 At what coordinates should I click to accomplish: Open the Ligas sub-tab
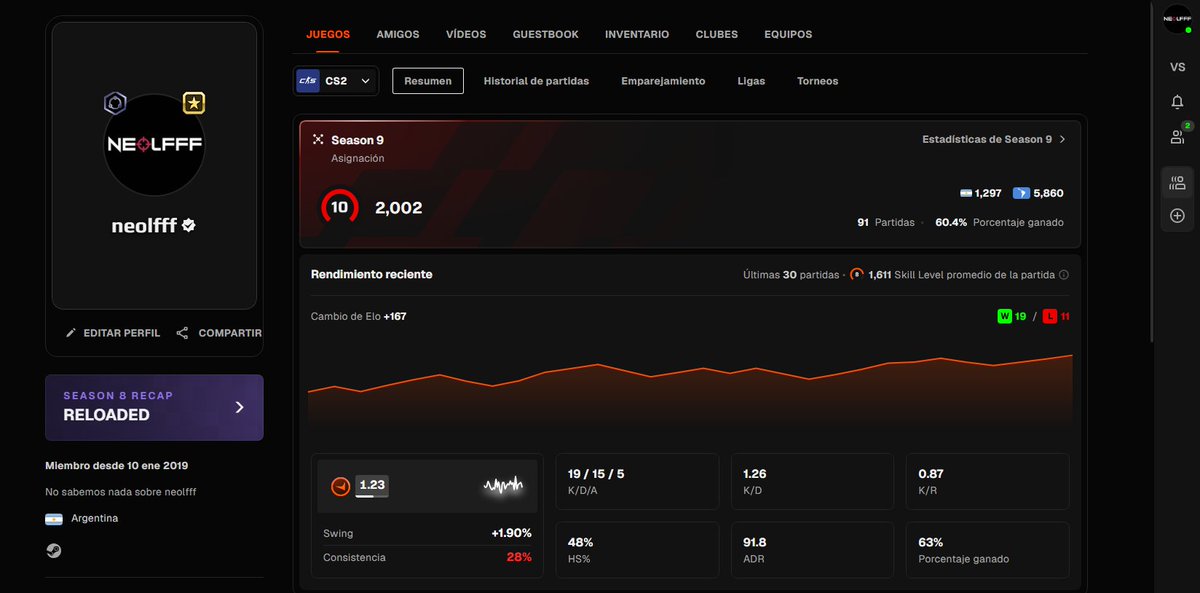click(x=751, y=81)
